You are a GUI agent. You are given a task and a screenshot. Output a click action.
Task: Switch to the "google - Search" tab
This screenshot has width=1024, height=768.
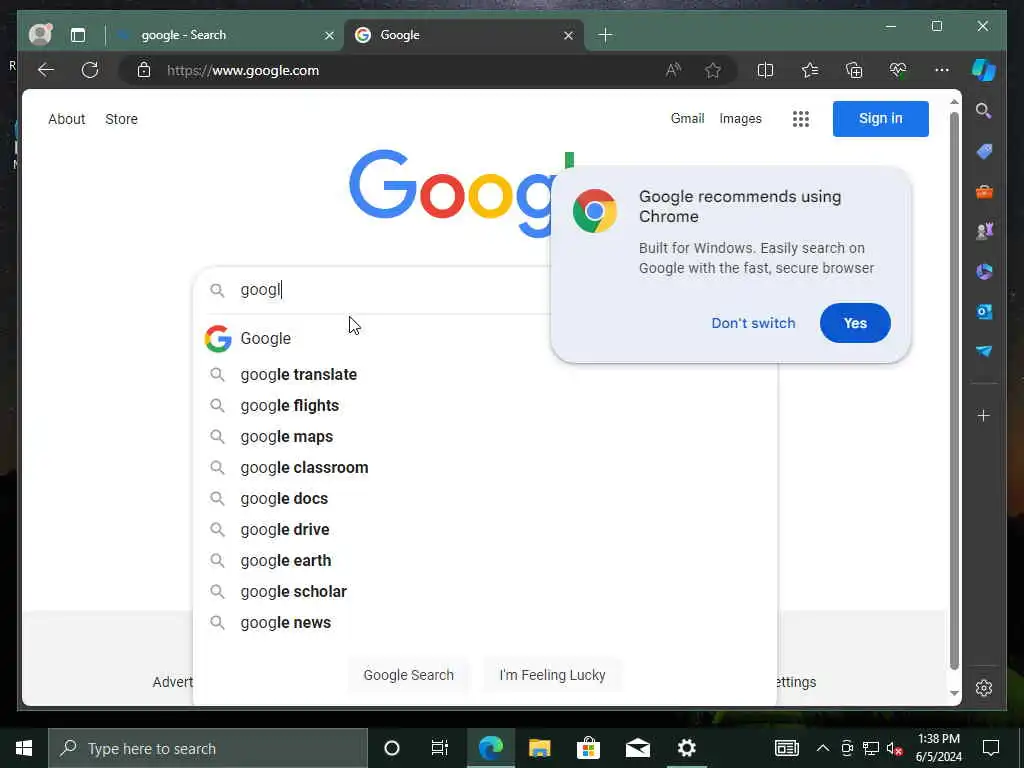pos(227,35)
